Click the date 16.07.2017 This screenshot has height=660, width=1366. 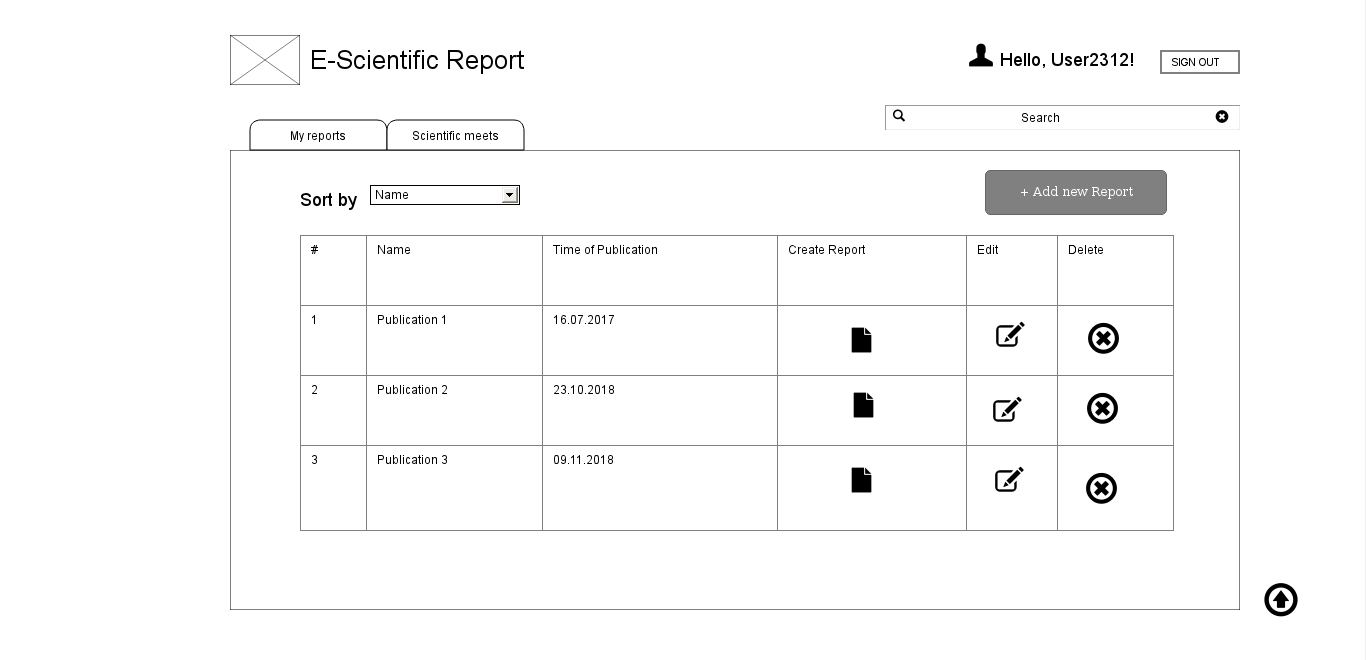click(x=584, y=320)
